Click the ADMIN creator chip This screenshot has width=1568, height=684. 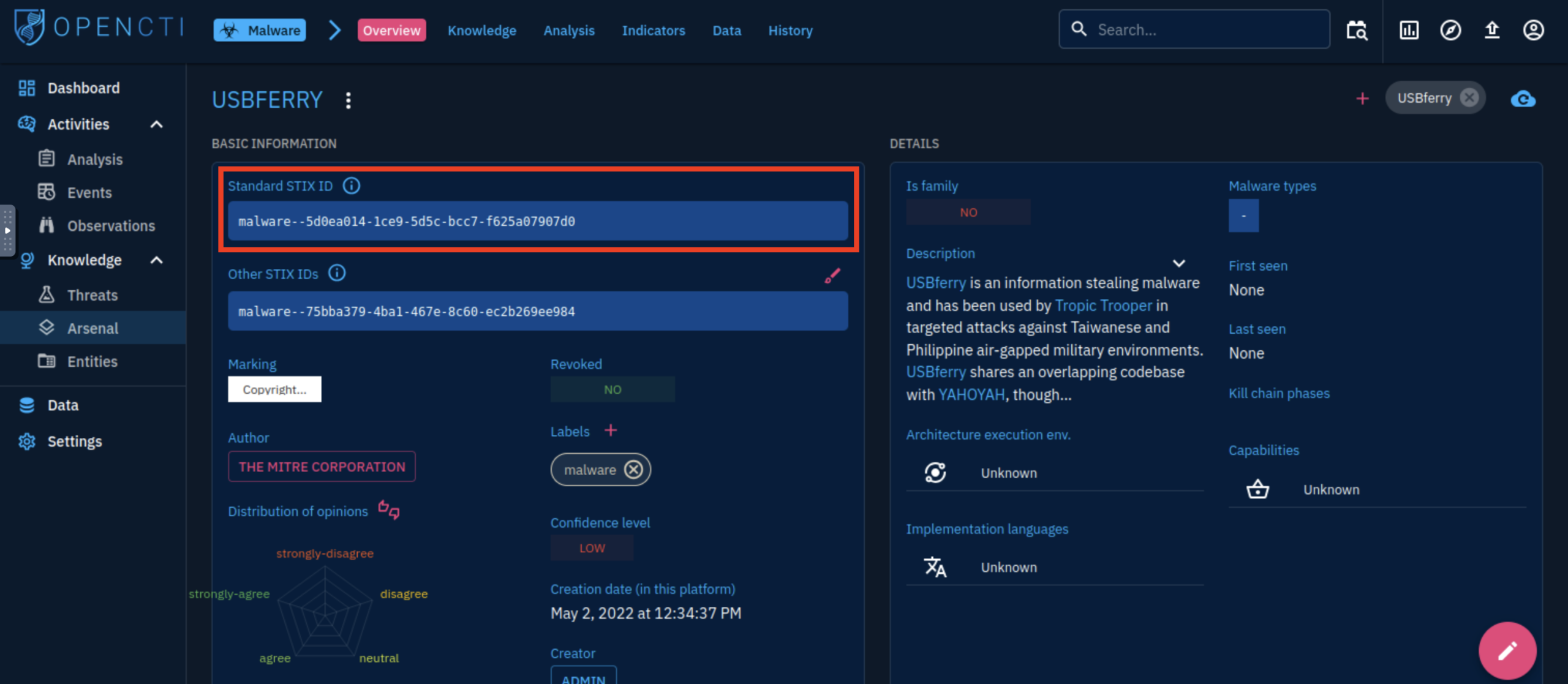pyautogui.click(x=584, y=676)
